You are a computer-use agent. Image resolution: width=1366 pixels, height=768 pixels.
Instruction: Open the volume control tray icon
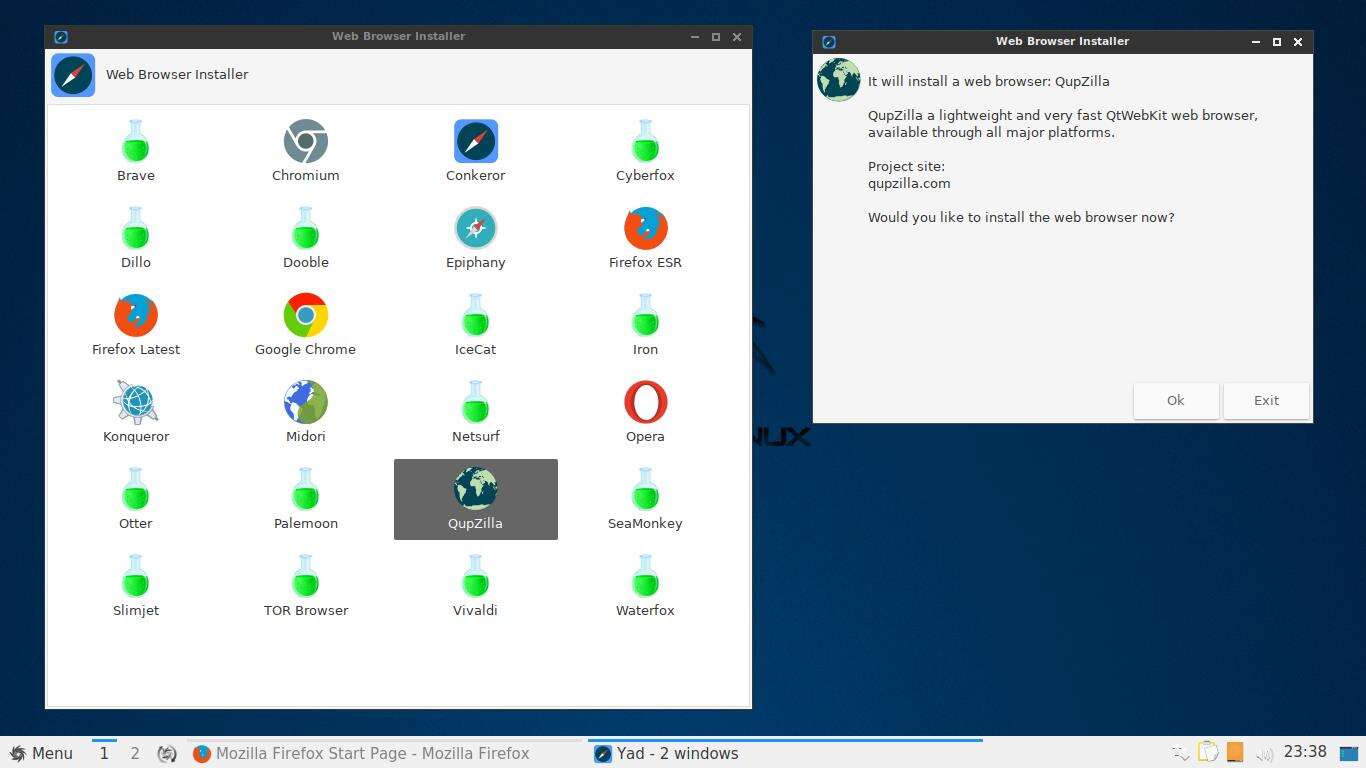pos(1263,753)
